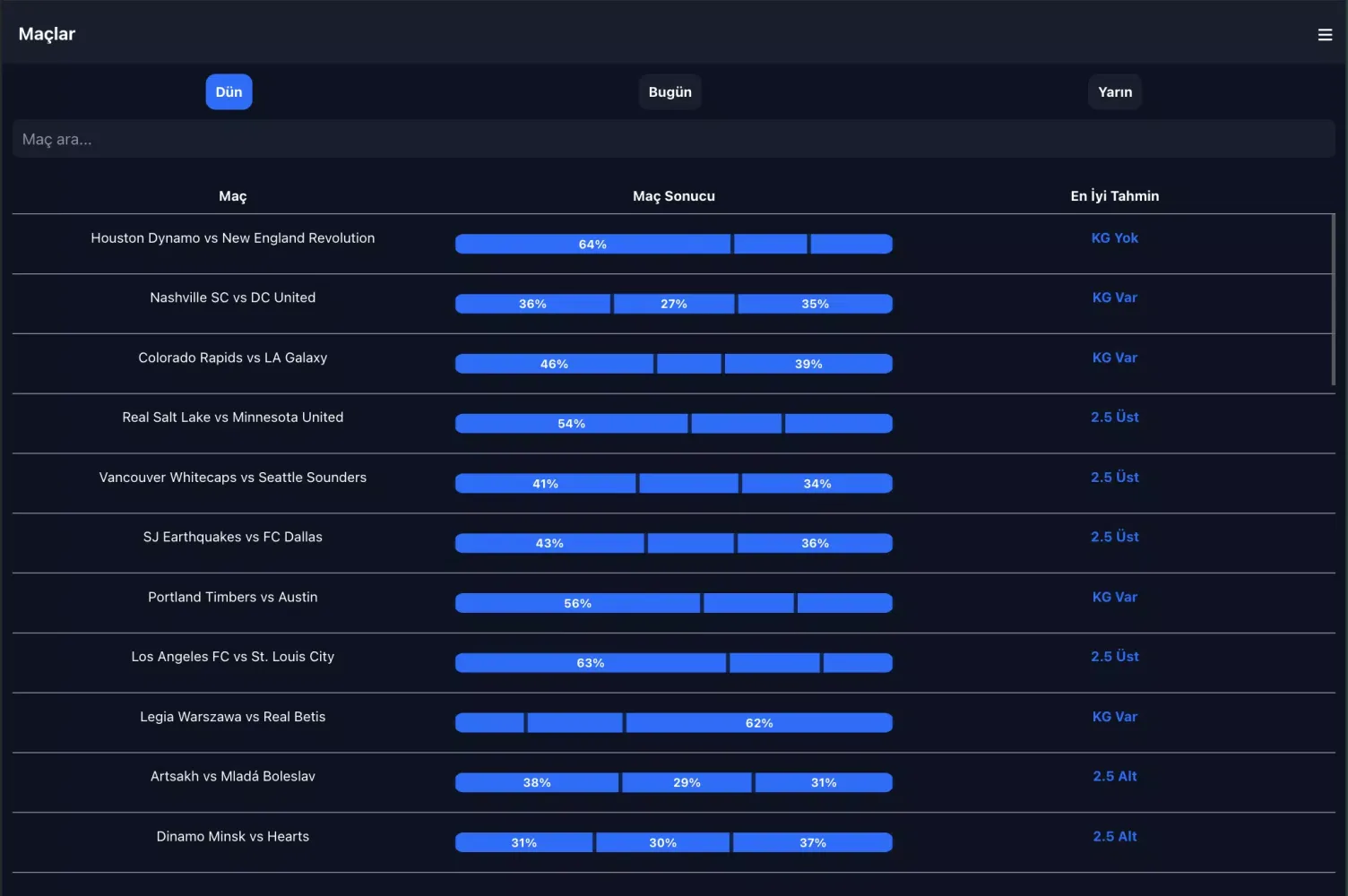Image resolution: width=1348 pixels, height=896 pixels.
Task: Click the 64% bar for Houston Dynamo
Action: pos(592,244)
